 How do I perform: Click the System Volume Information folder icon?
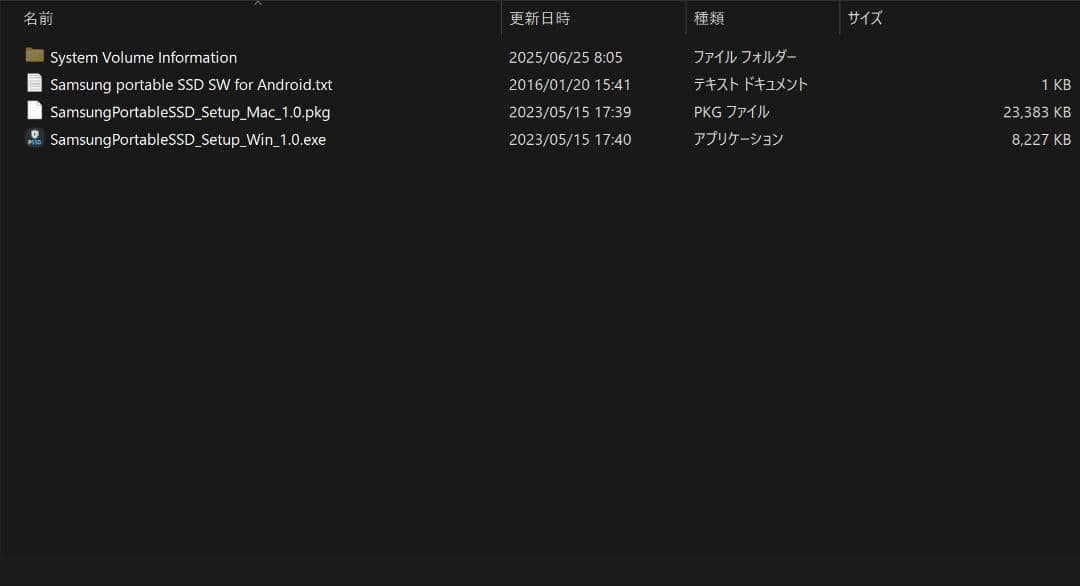34,57
